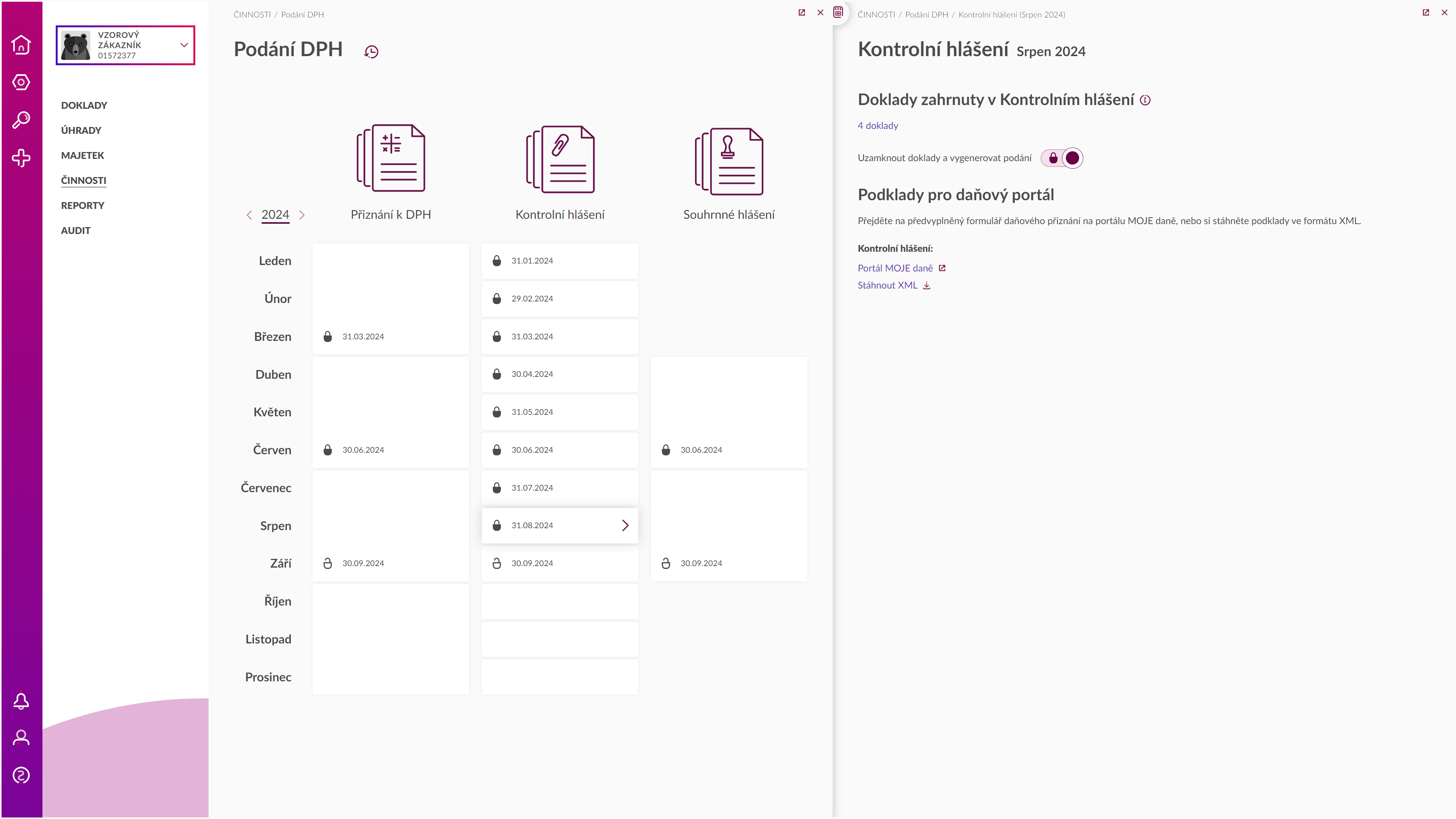The image size is (1456, 819).
Task: Open Kontrolní hlášení panel in new window
Action: point(1426,13)
